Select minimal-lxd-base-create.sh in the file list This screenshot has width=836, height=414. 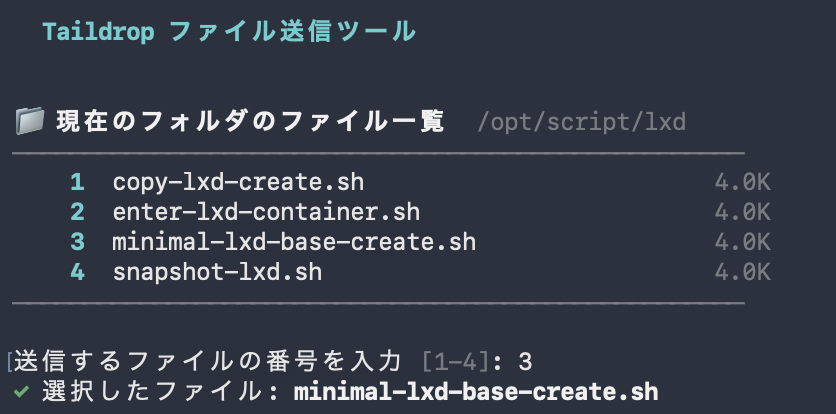pyautogui.click(x=294, y=242)
